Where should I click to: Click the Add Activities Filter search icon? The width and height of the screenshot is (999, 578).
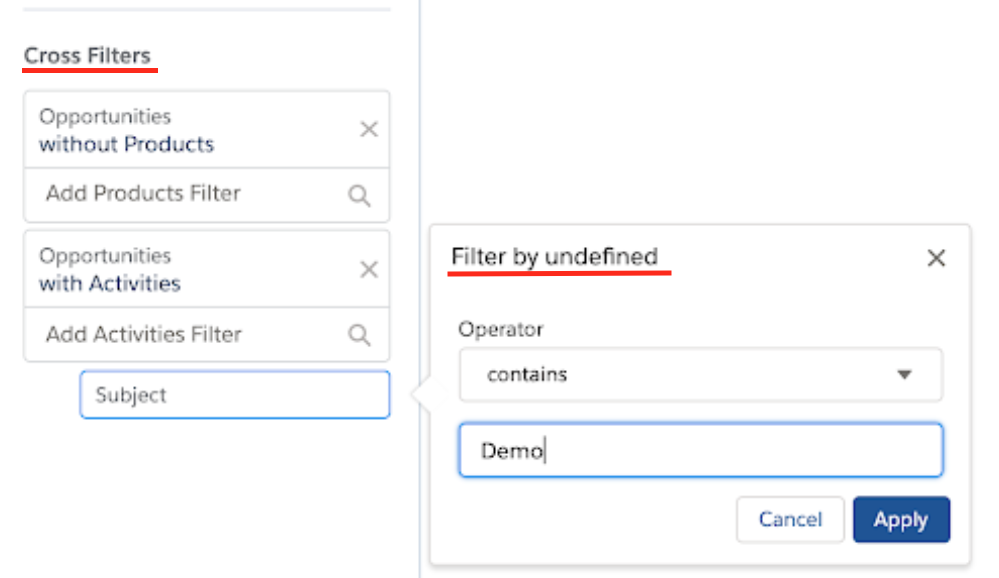(x=359, y=335)
